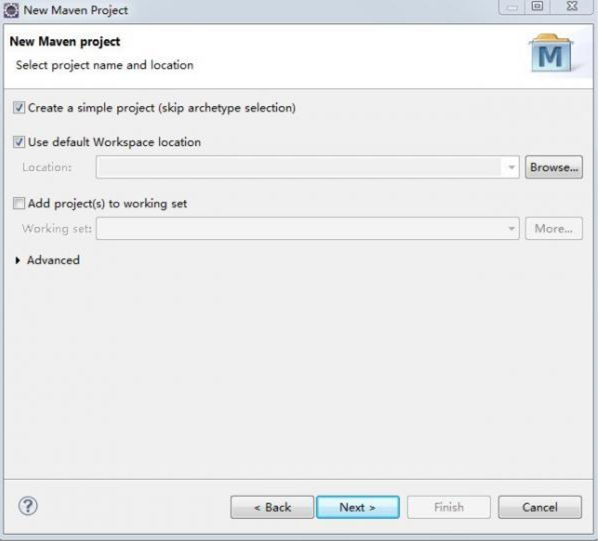This screenshot has width=602, height=541.
Task: Click the Browse... button
Action: (554, 167)
